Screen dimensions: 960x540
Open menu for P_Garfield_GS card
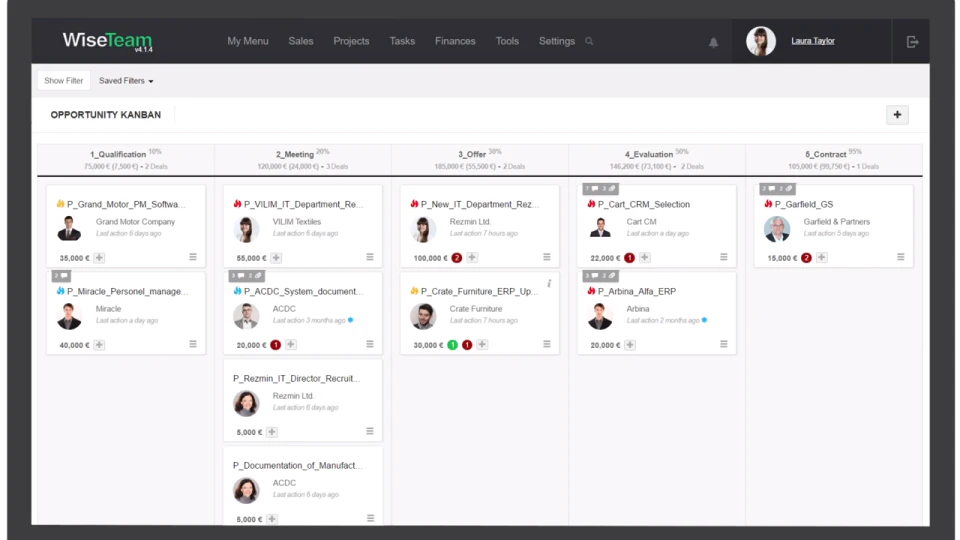pyautogui.click(x=901, y=257)
